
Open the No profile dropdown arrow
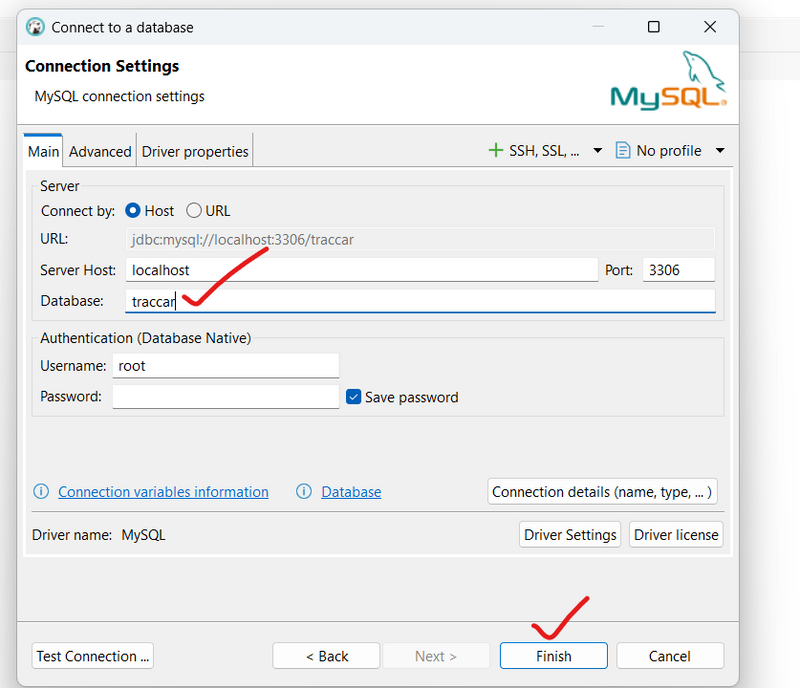tap(720, 151)
